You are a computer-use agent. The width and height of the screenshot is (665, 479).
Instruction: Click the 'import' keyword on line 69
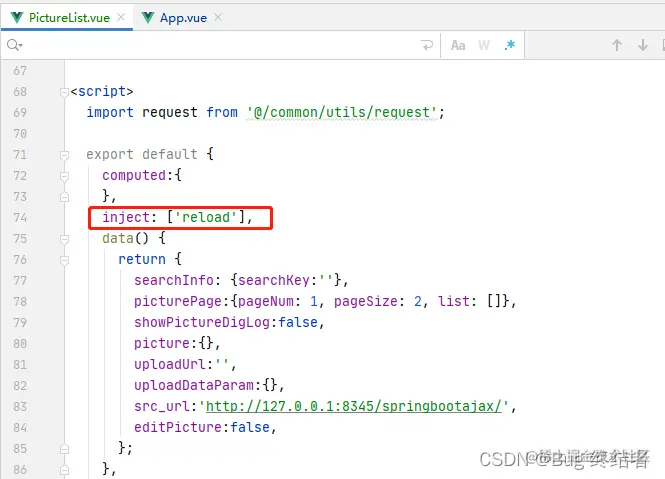110,112
